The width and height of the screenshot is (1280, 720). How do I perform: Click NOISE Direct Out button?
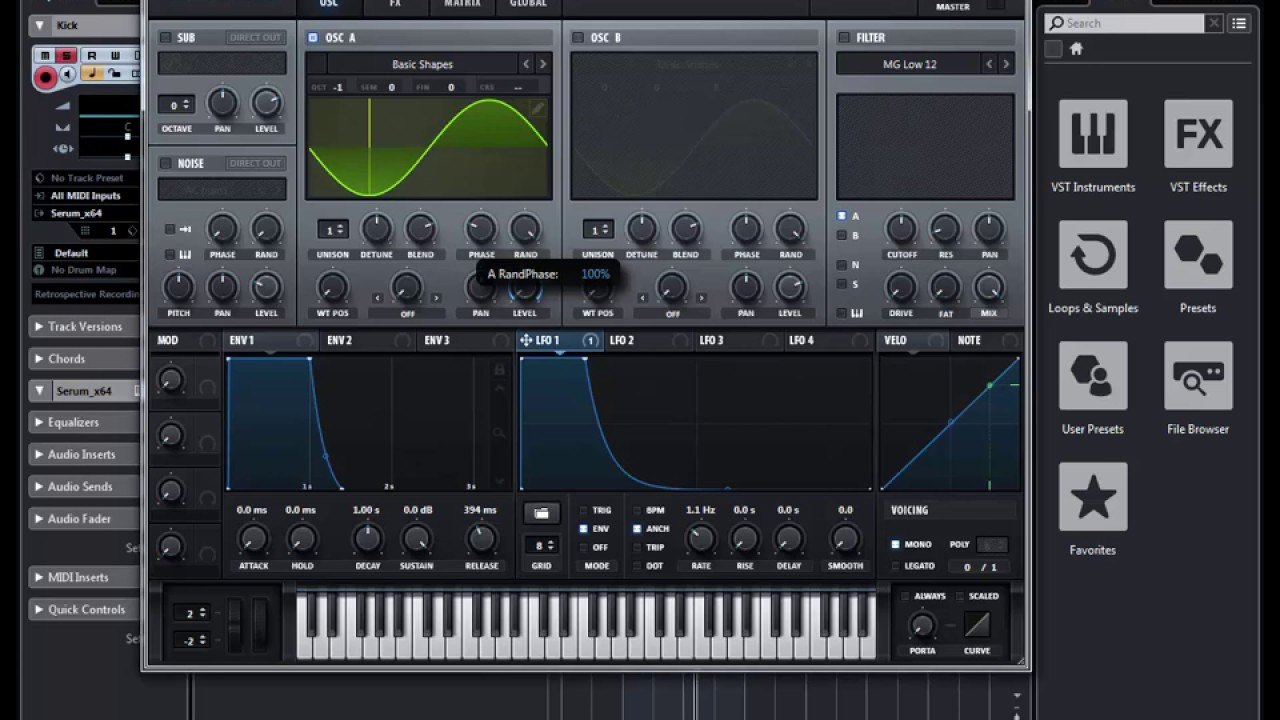click(255, 163)
